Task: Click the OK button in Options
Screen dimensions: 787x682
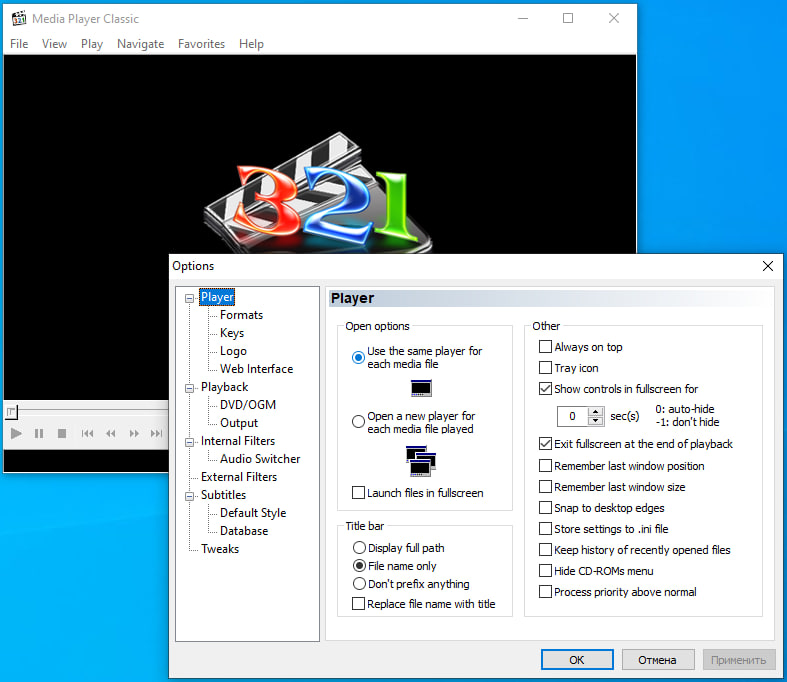Action: tap(577, 660)
